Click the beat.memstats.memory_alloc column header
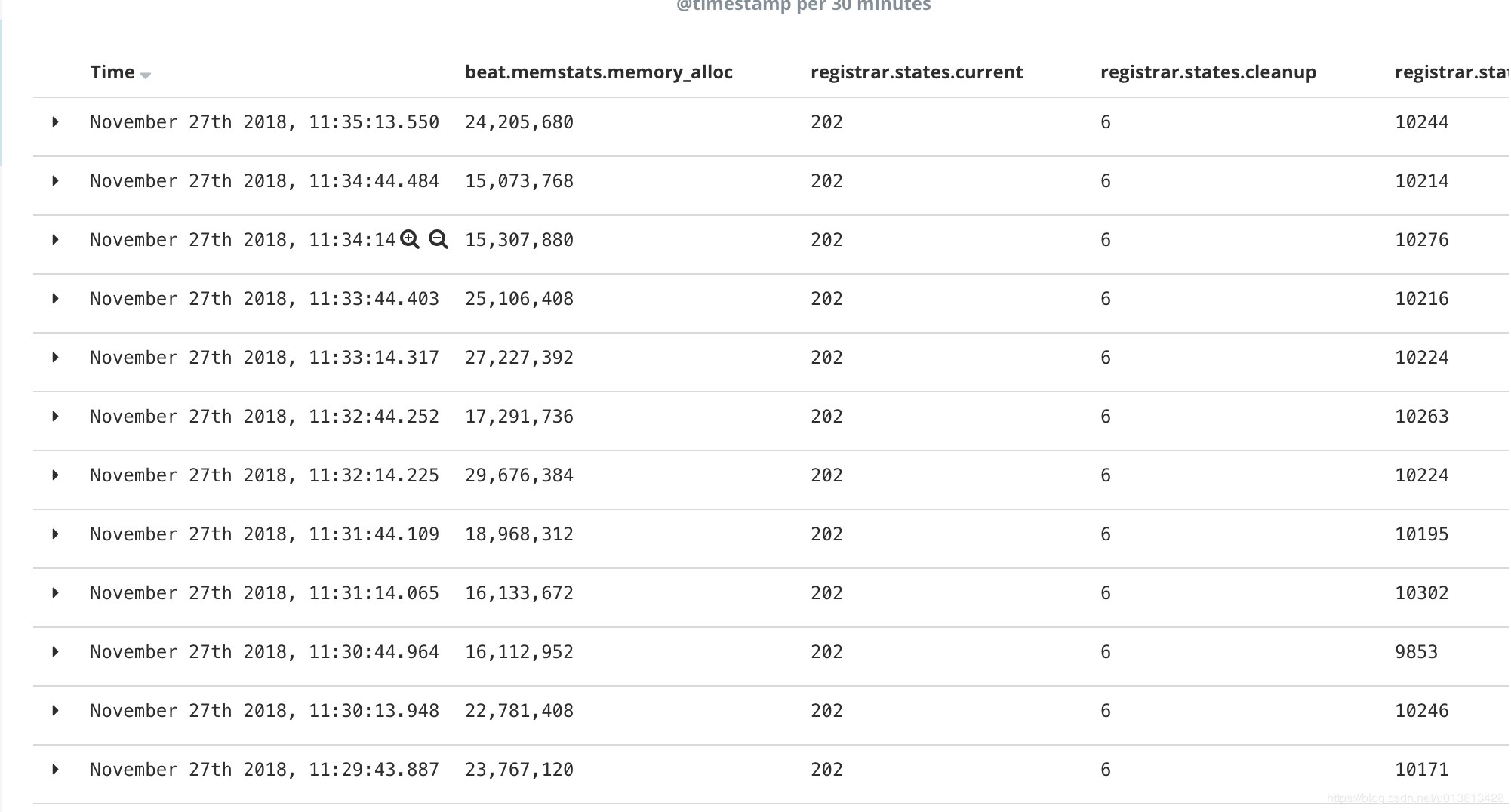 599,72
